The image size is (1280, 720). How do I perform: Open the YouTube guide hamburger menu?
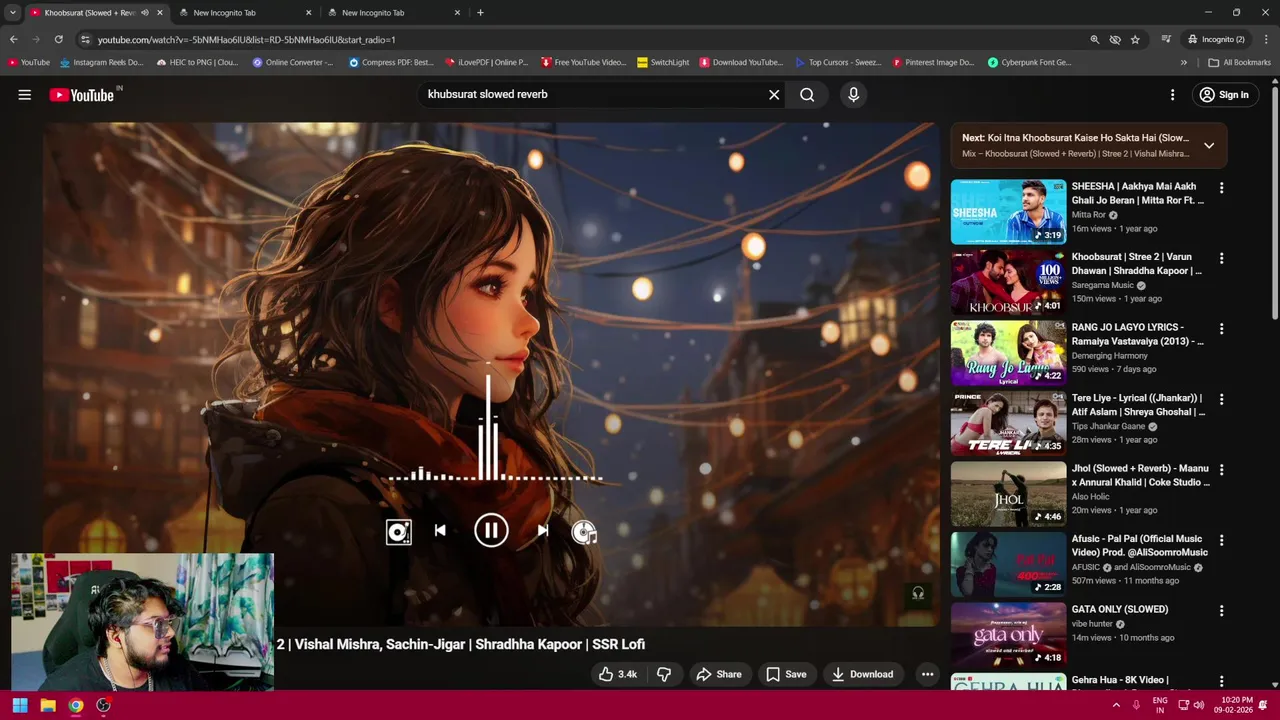[24, 95]
